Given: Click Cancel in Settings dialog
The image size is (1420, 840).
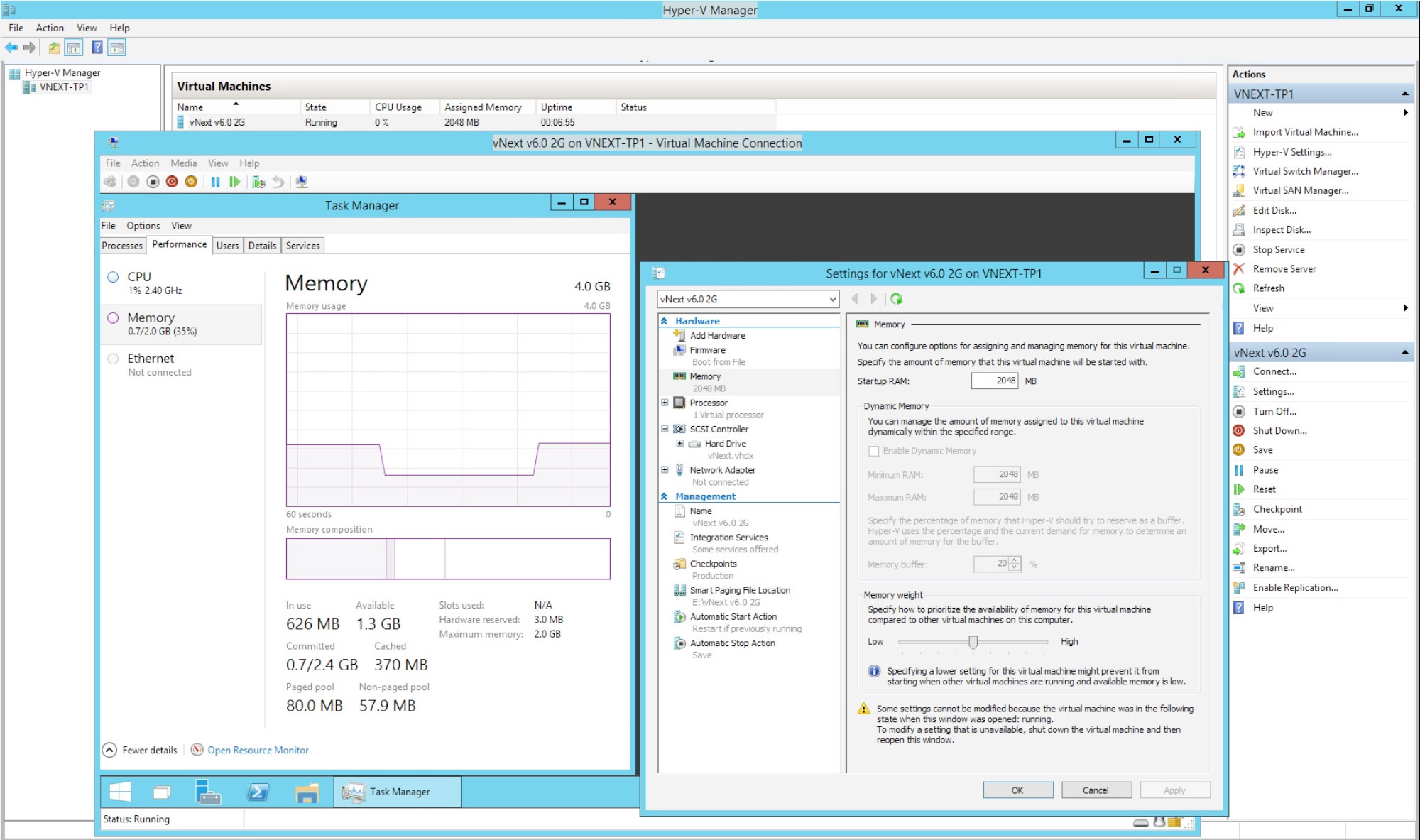Looking at the screenshot, I should (1096, 790).
